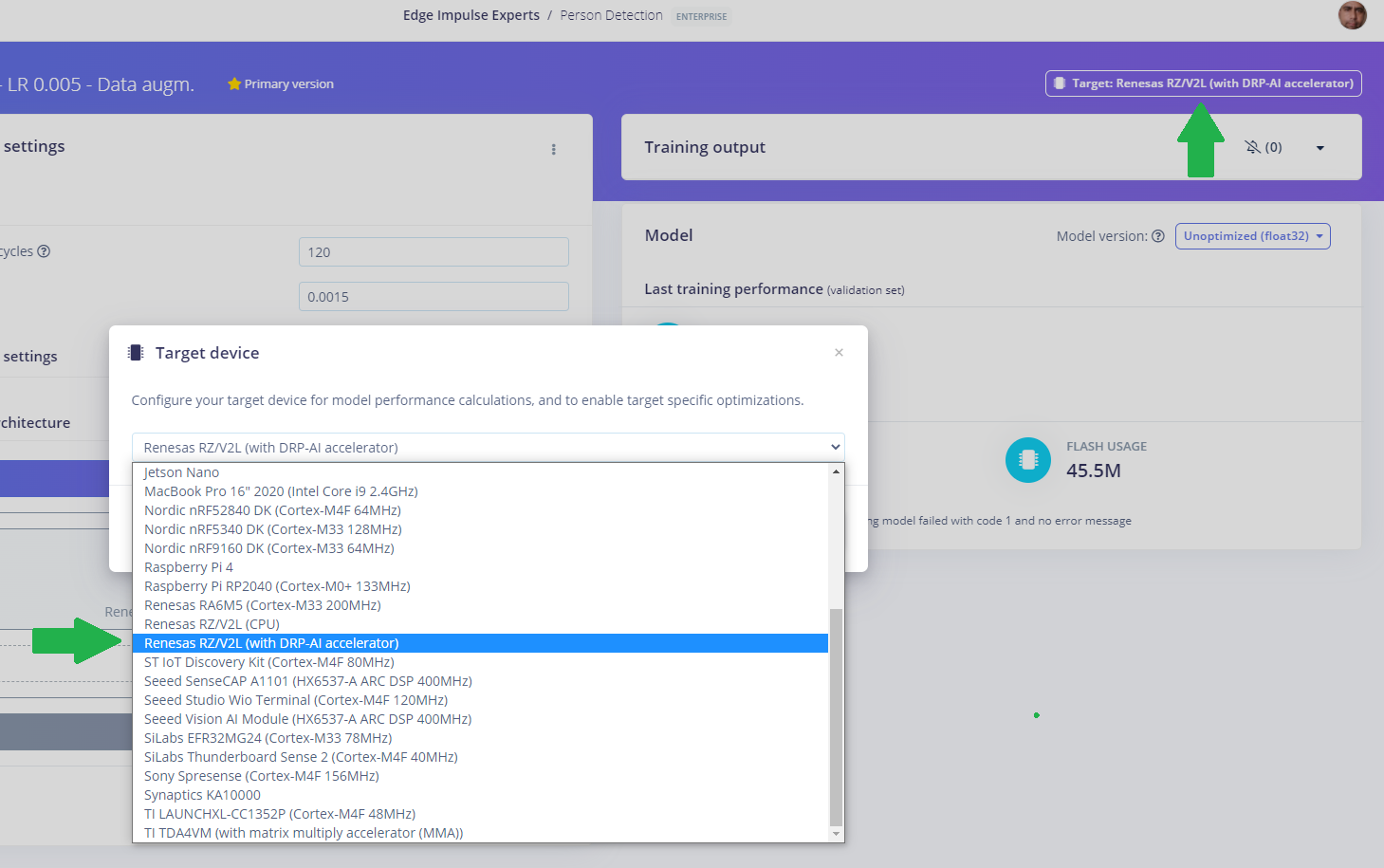Select Renesas RZ/V2L (CPU) option
Screen dimensions: 1384x868
click(x=480, y=624)
